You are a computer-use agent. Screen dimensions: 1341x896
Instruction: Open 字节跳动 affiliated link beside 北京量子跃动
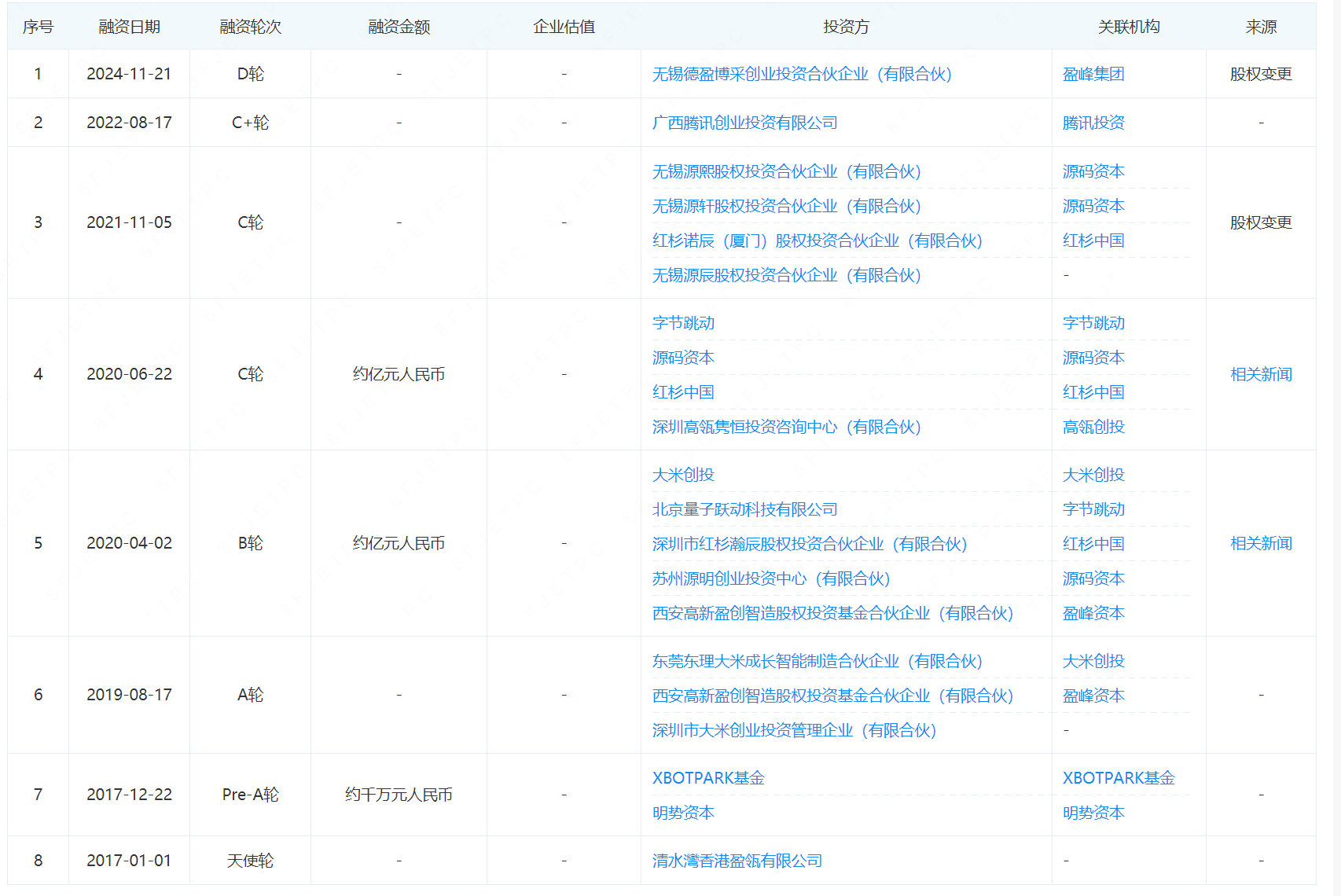[x=1093, y=509]
